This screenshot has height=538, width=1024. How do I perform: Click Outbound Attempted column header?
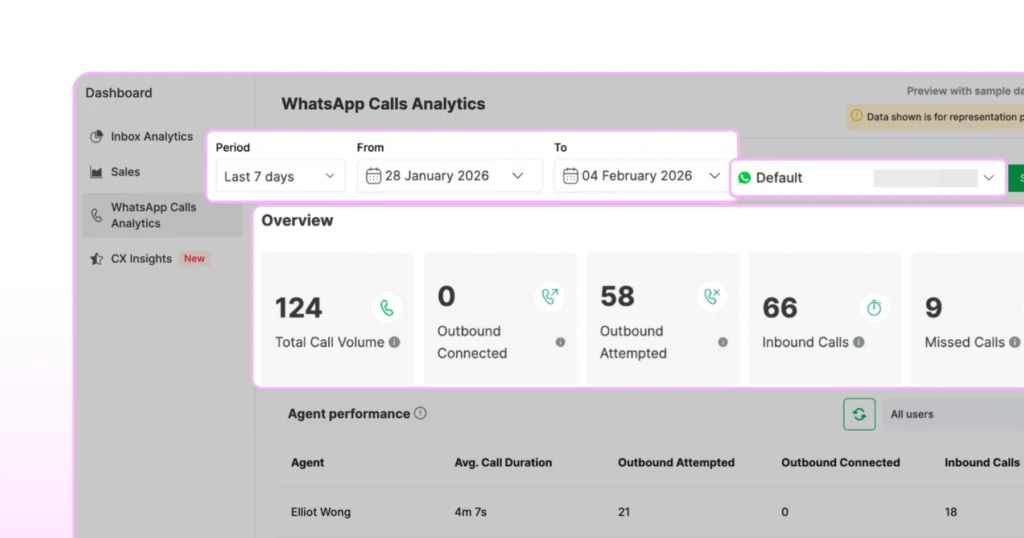[676, 462]
